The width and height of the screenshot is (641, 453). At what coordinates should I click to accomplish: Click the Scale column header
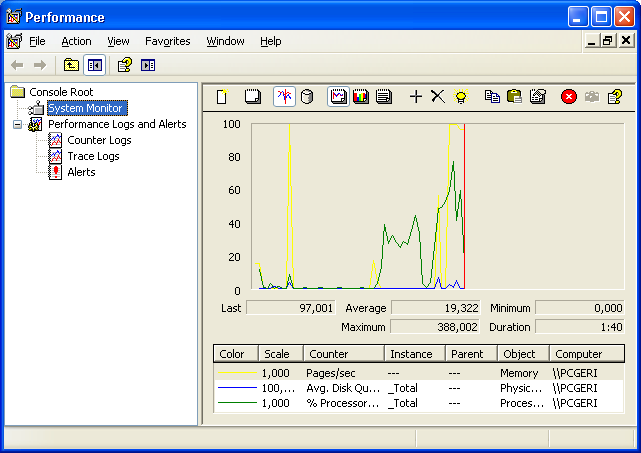click(x=281, y=354)
